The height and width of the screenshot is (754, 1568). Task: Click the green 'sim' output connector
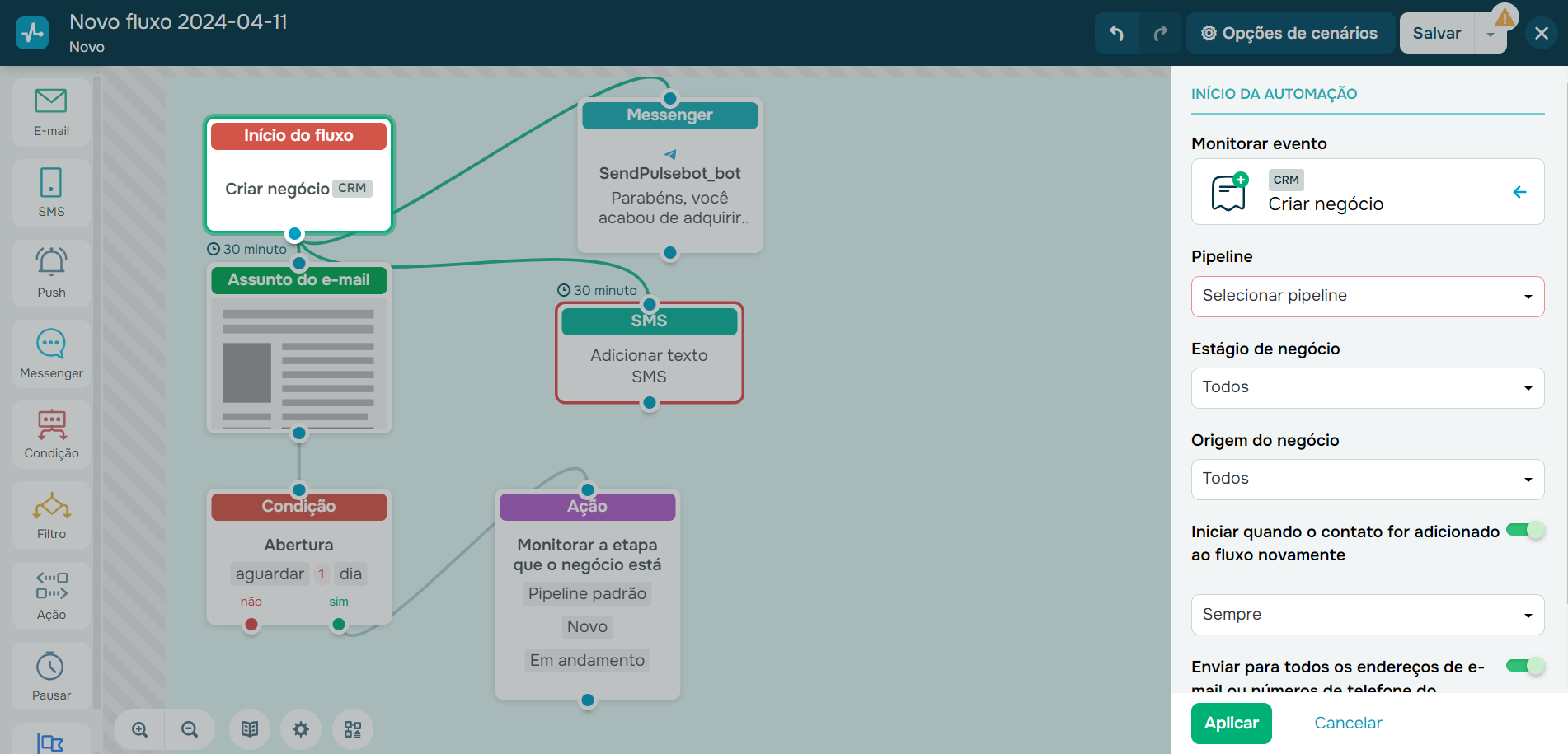(339, 625)
